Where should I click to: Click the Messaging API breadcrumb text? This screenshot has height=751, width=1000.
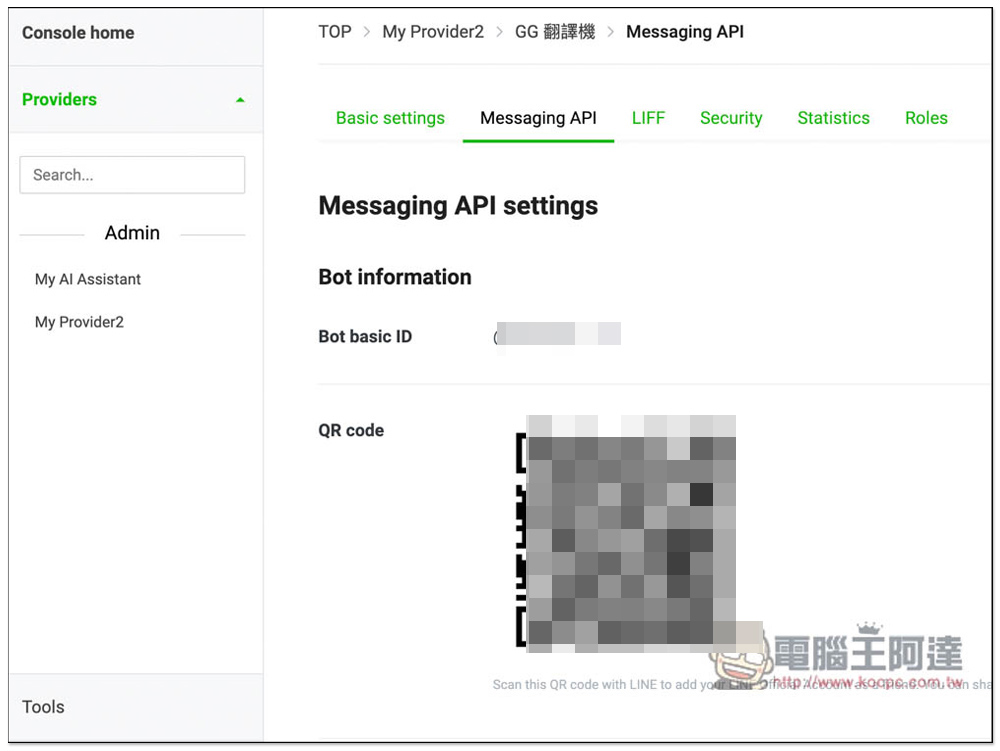point(685,32)
